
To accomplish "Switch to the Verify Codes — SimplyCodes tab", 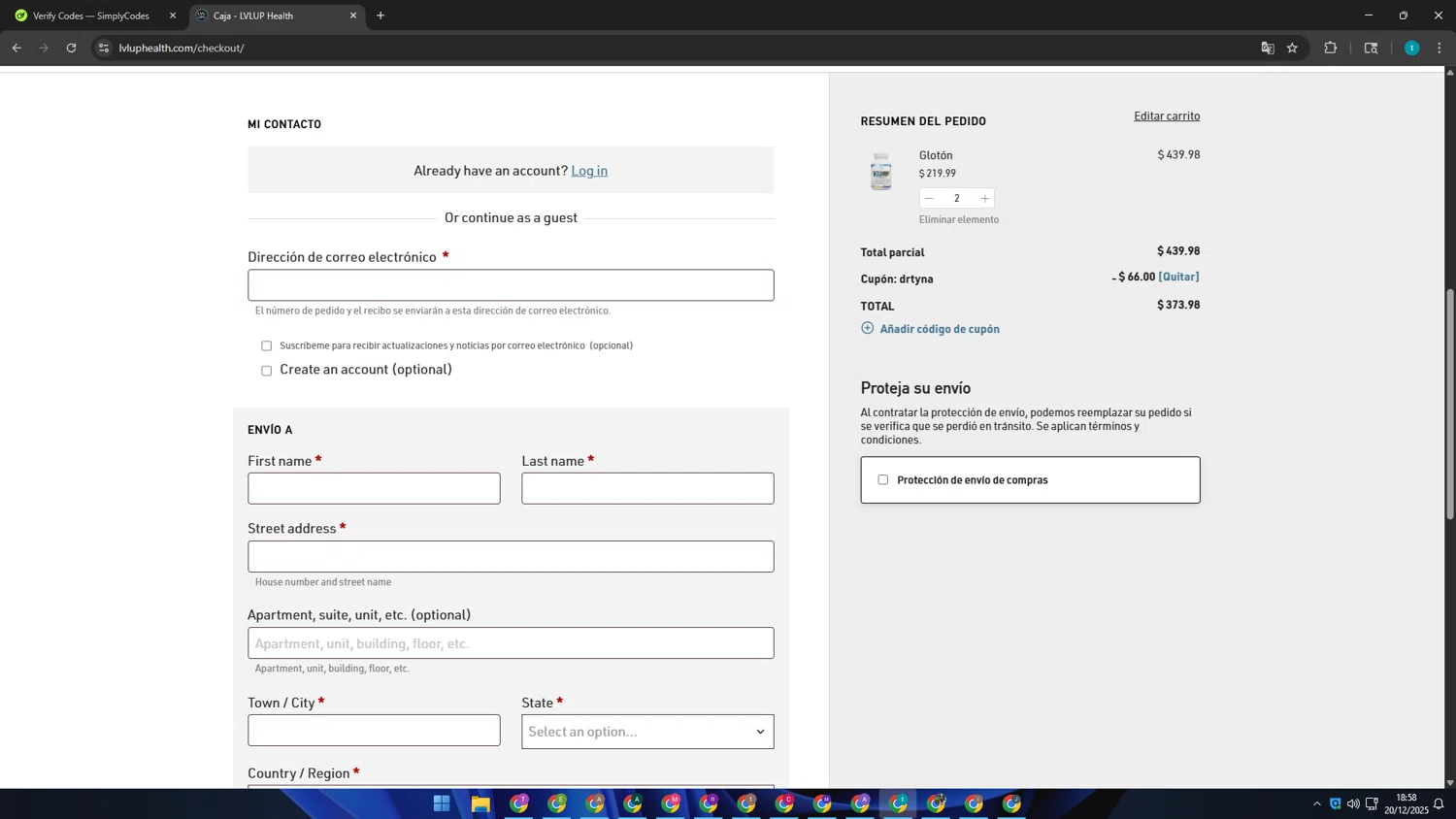I will point(91,16).
